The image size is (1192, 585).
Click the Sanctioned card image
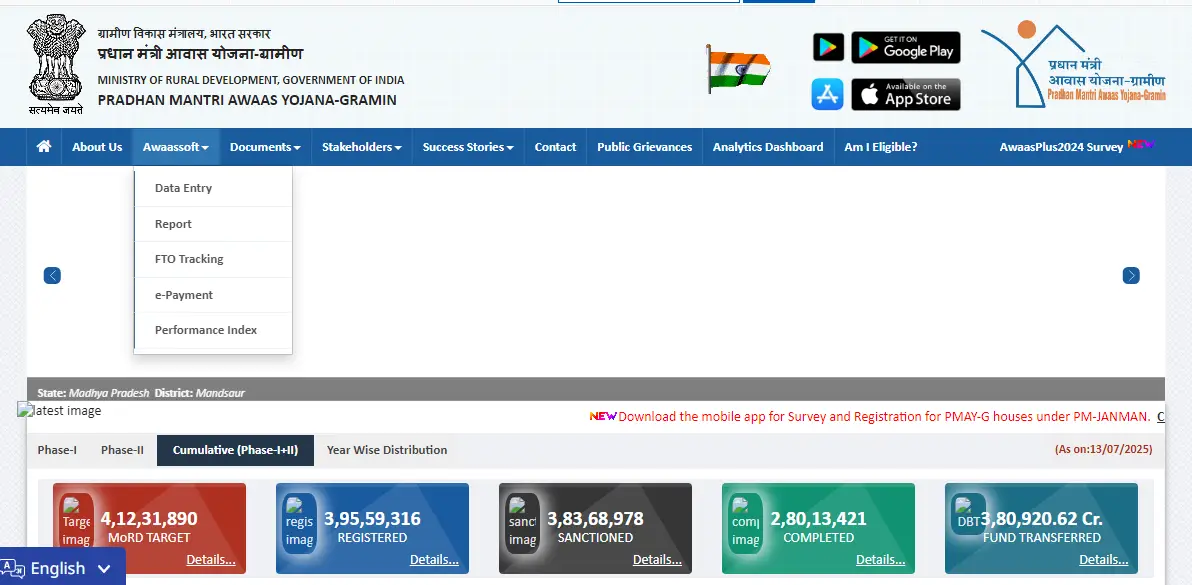pyautogui.click(x=522, y=521)
